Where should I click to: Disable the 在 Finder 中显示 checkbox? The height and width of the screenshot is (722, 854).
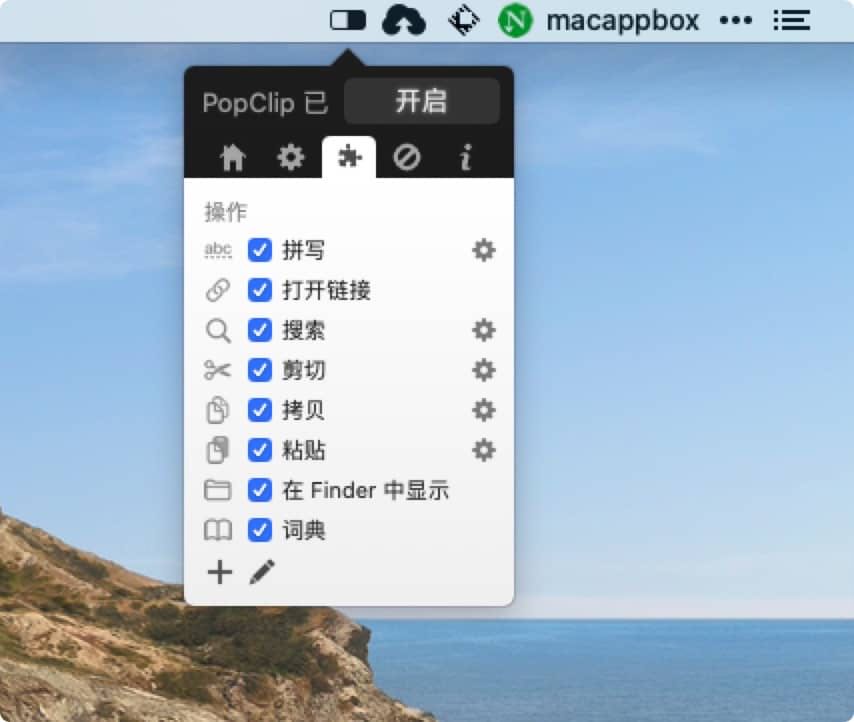(x=260, y=490)
